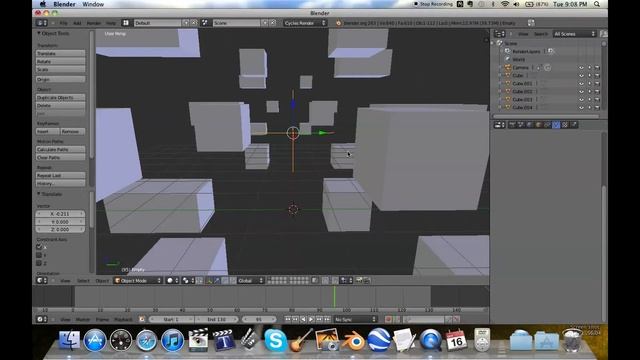Toggle the X constraint axis checkbox
Viewport: 640px width, 360px height.
point(39,247)
